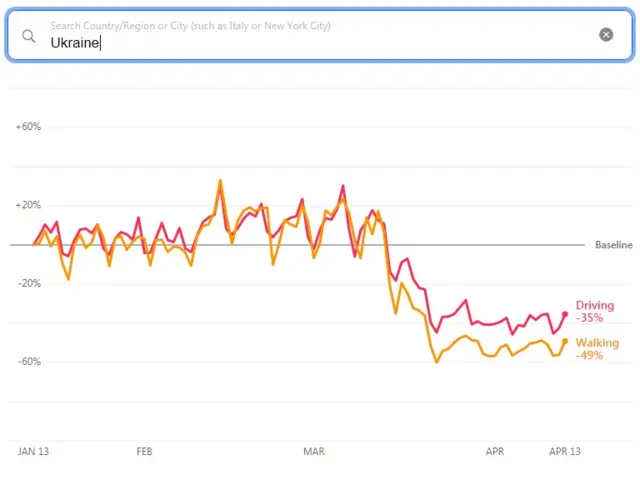Focus the Country/Region search field
This screenshot has width=640, height=480.
point(300,43)
